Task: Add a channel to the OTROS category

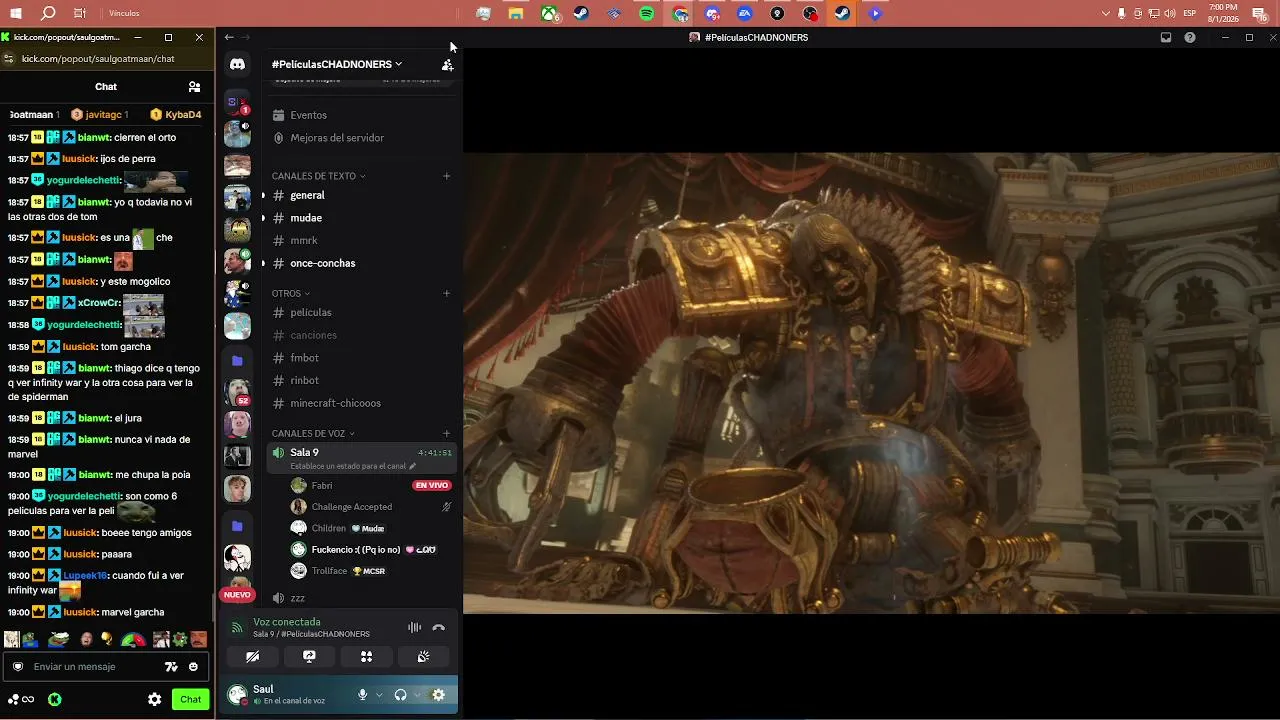Action: coord(446,294)
